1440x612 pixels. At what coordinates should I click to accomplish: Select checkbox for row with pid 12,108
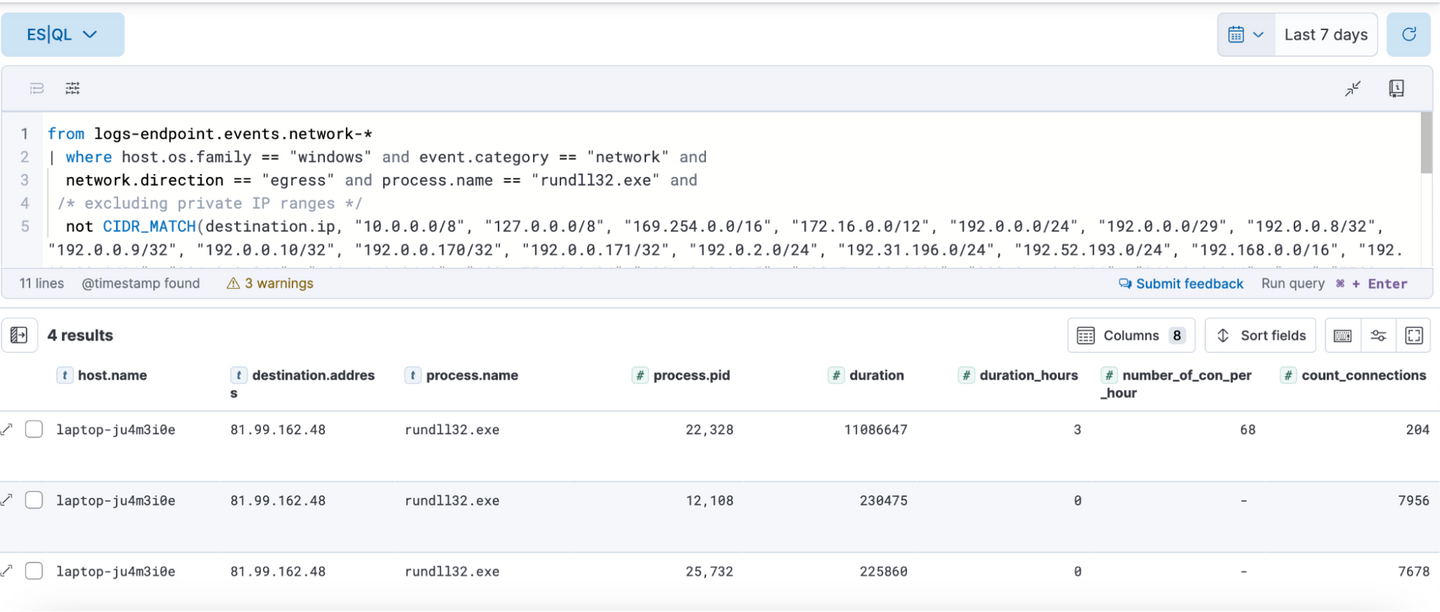coord(34,500)
